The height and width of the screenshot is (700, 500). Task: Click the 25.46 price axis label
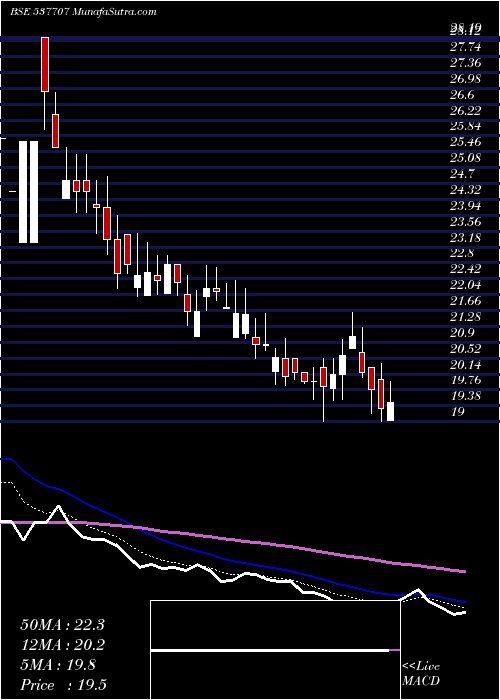point(466,142)
